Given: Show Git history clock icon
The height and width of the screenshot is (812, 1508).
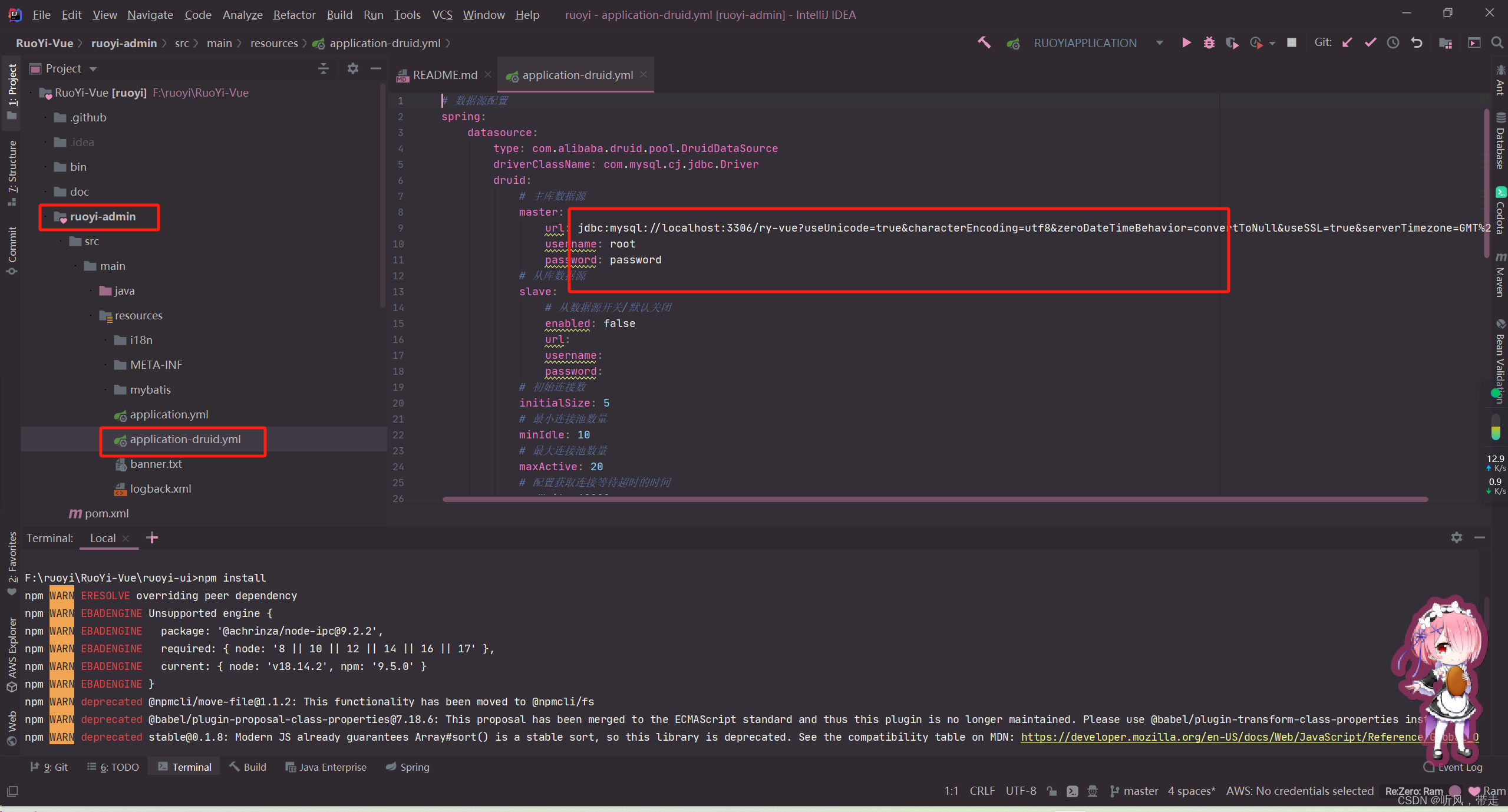Looking at the screenshot, I should 1393,42.
